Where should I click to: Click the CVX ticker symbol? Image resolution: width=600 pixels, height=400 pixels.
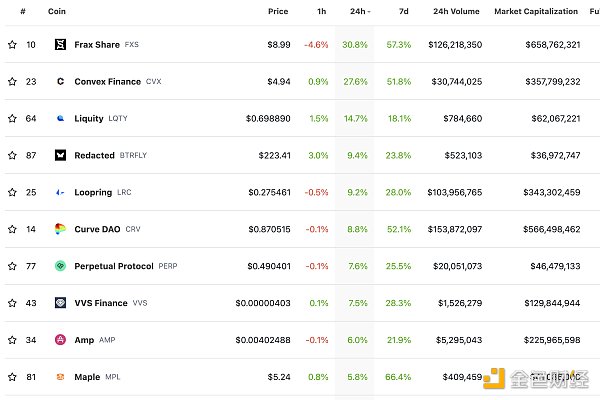point(153,82)
